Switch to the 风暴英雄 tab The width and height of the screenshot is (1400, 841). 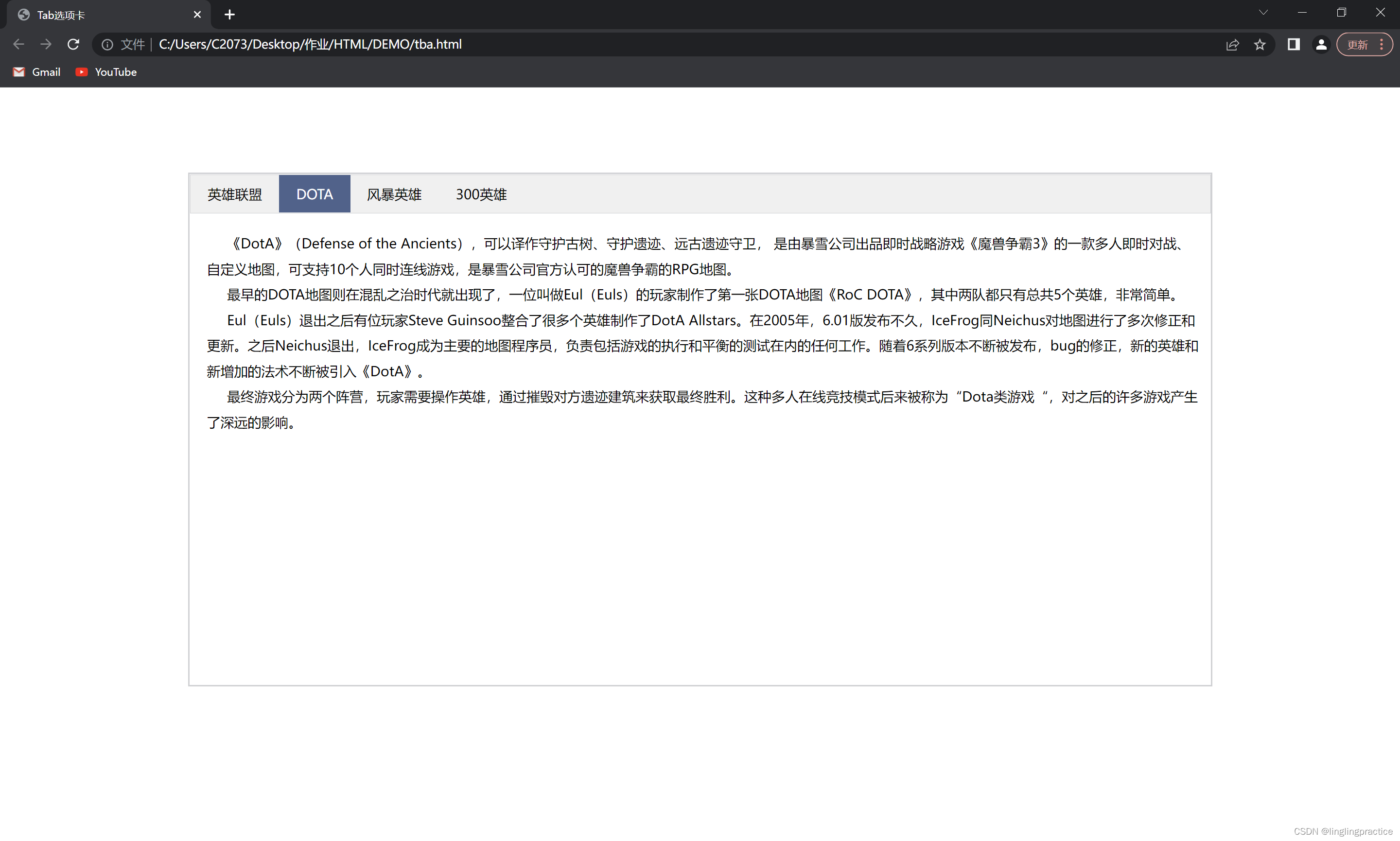(394, 194)
